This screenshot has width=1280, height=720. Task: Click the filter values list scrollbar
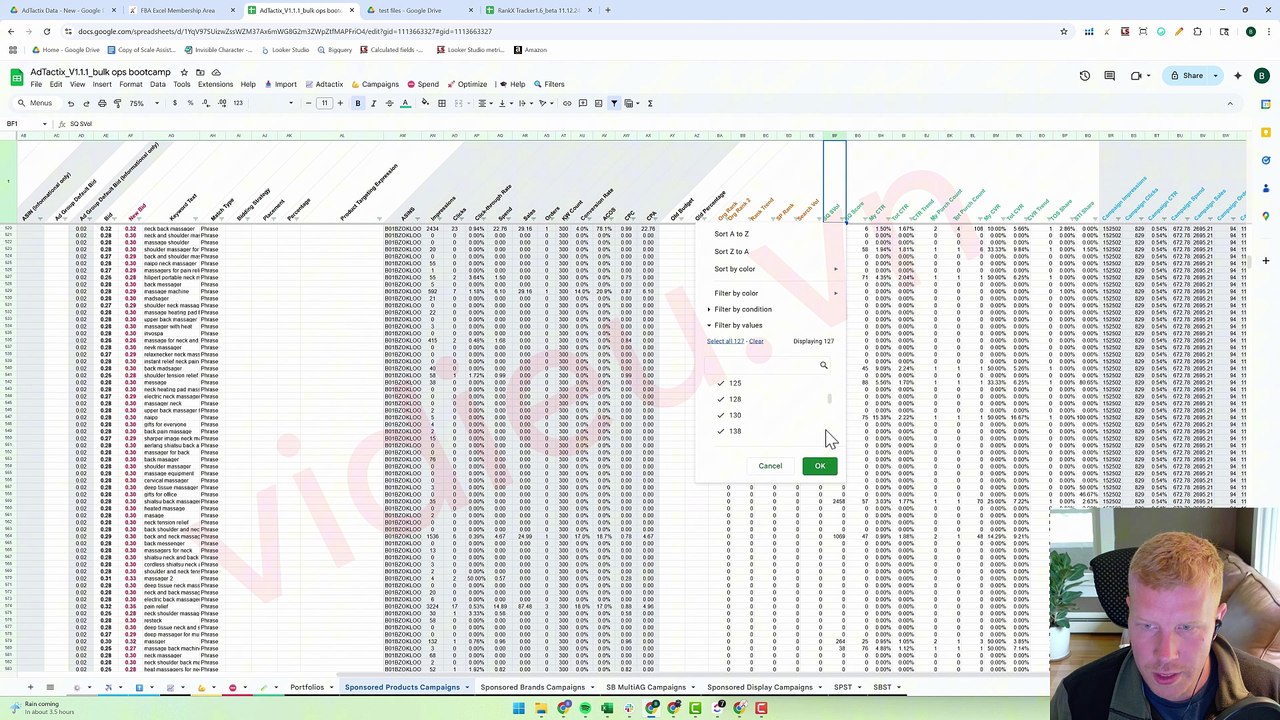pyautogui.click(x=829, y=400)
